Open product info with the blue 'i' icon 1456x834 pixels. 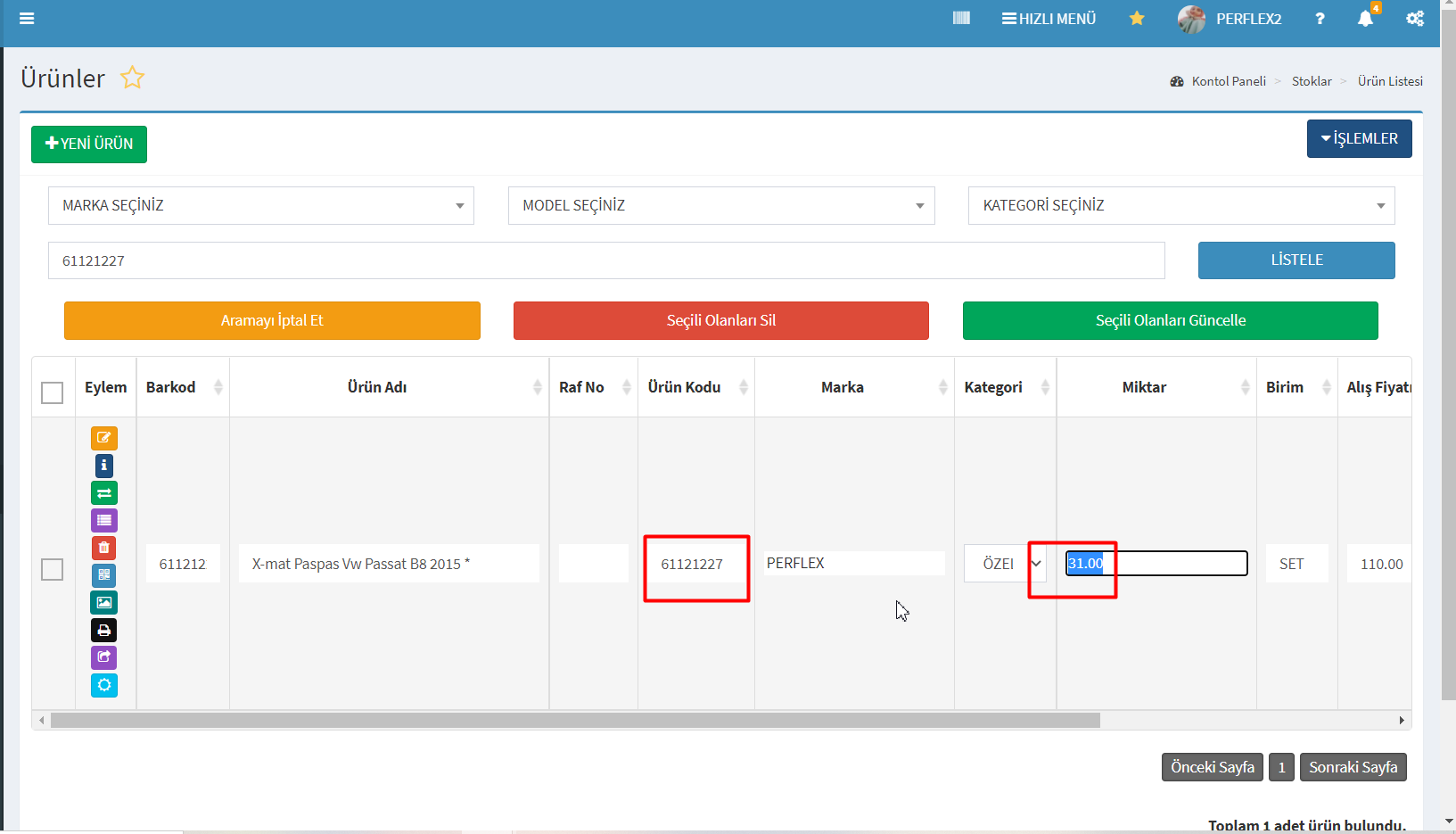[103, 466]
